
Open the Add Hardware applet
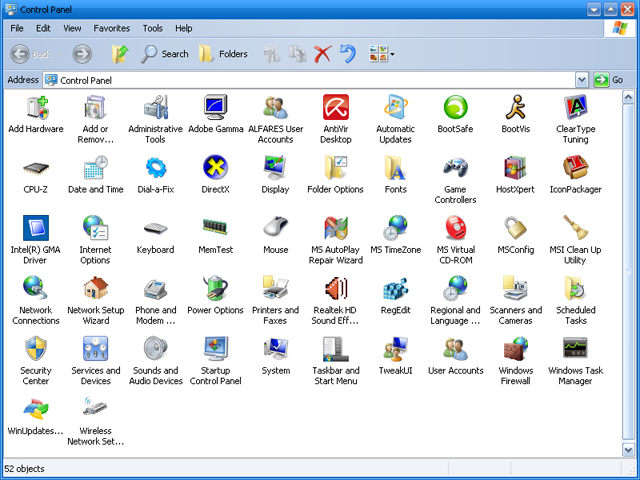point(36,114)
